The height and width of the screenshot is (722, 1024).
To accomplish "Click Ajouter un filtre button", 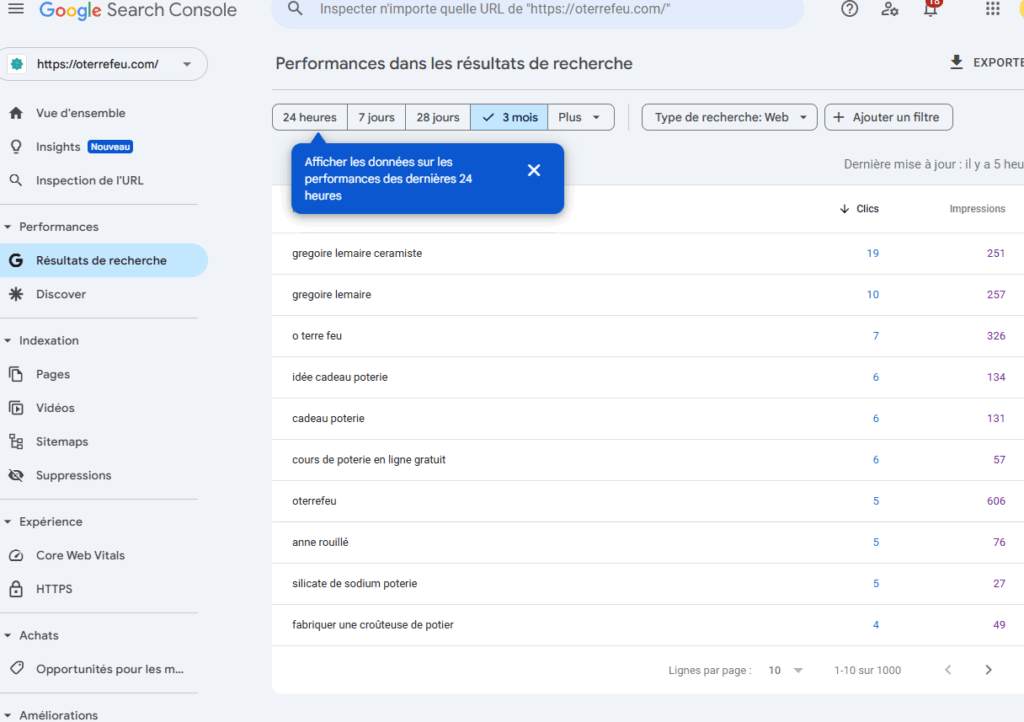I will tap(888, 118).
